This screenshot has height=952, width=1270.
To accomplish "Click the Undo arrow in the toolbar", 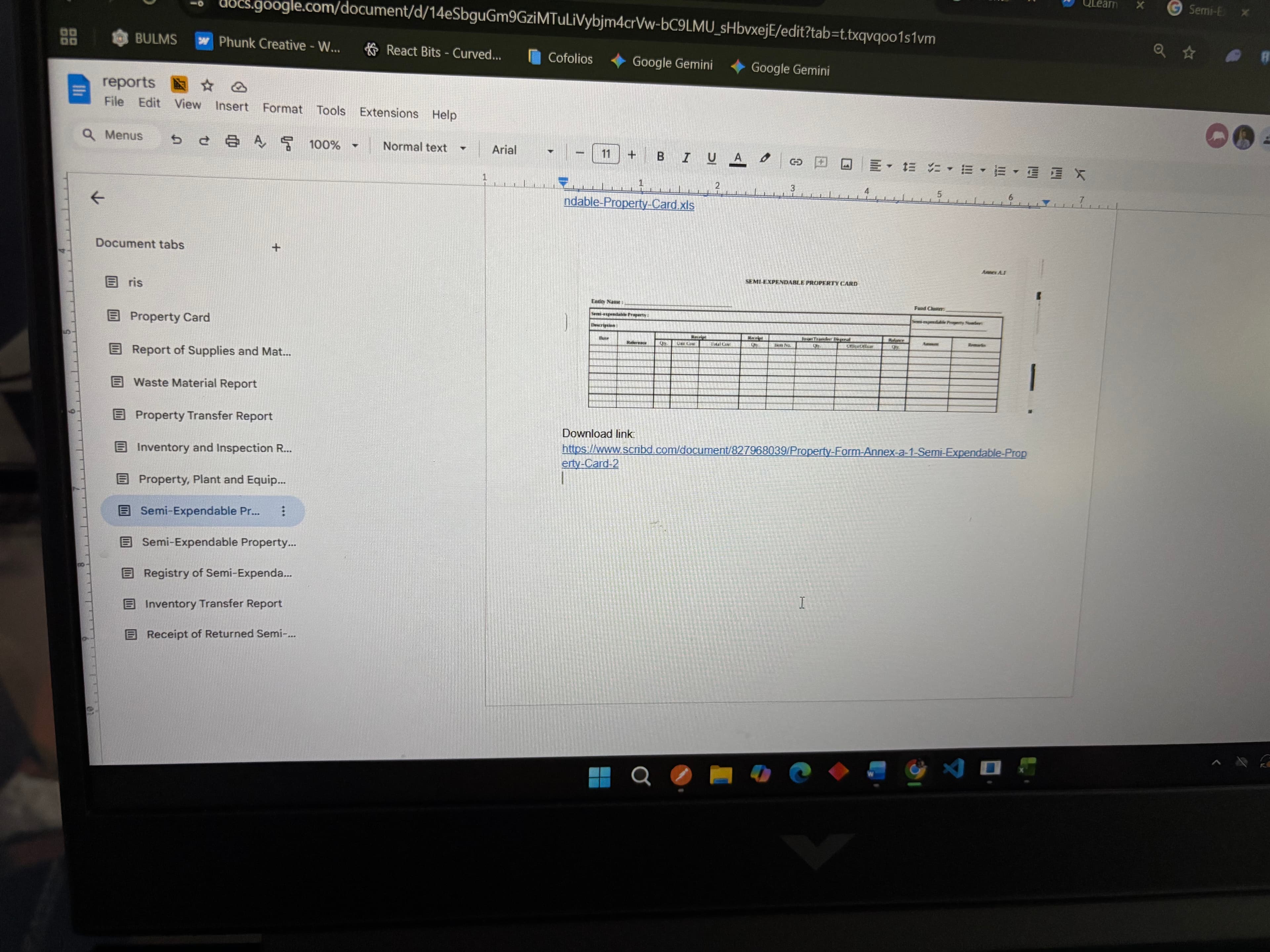I will pyautogui.click(x=176, y=139).
